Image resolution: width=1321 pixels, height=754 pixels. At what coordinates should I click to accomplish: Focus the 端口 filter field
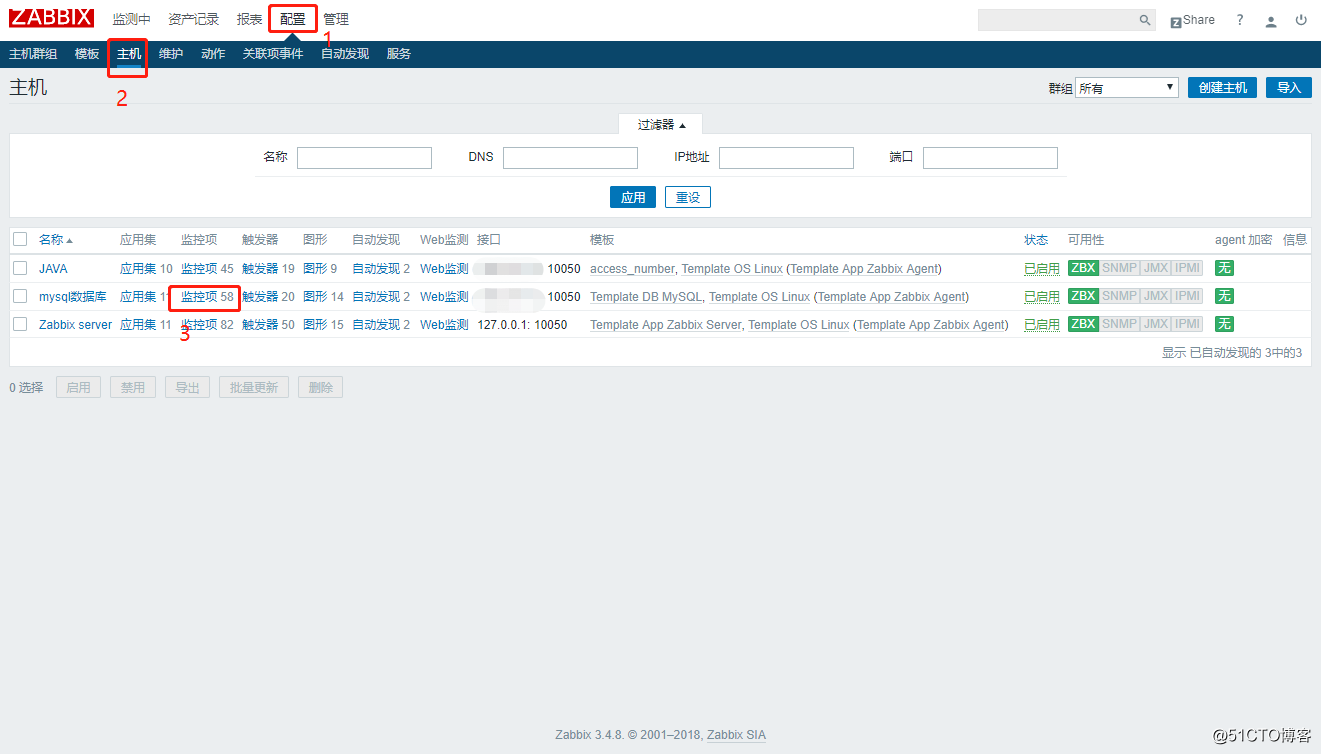(990, 158)
